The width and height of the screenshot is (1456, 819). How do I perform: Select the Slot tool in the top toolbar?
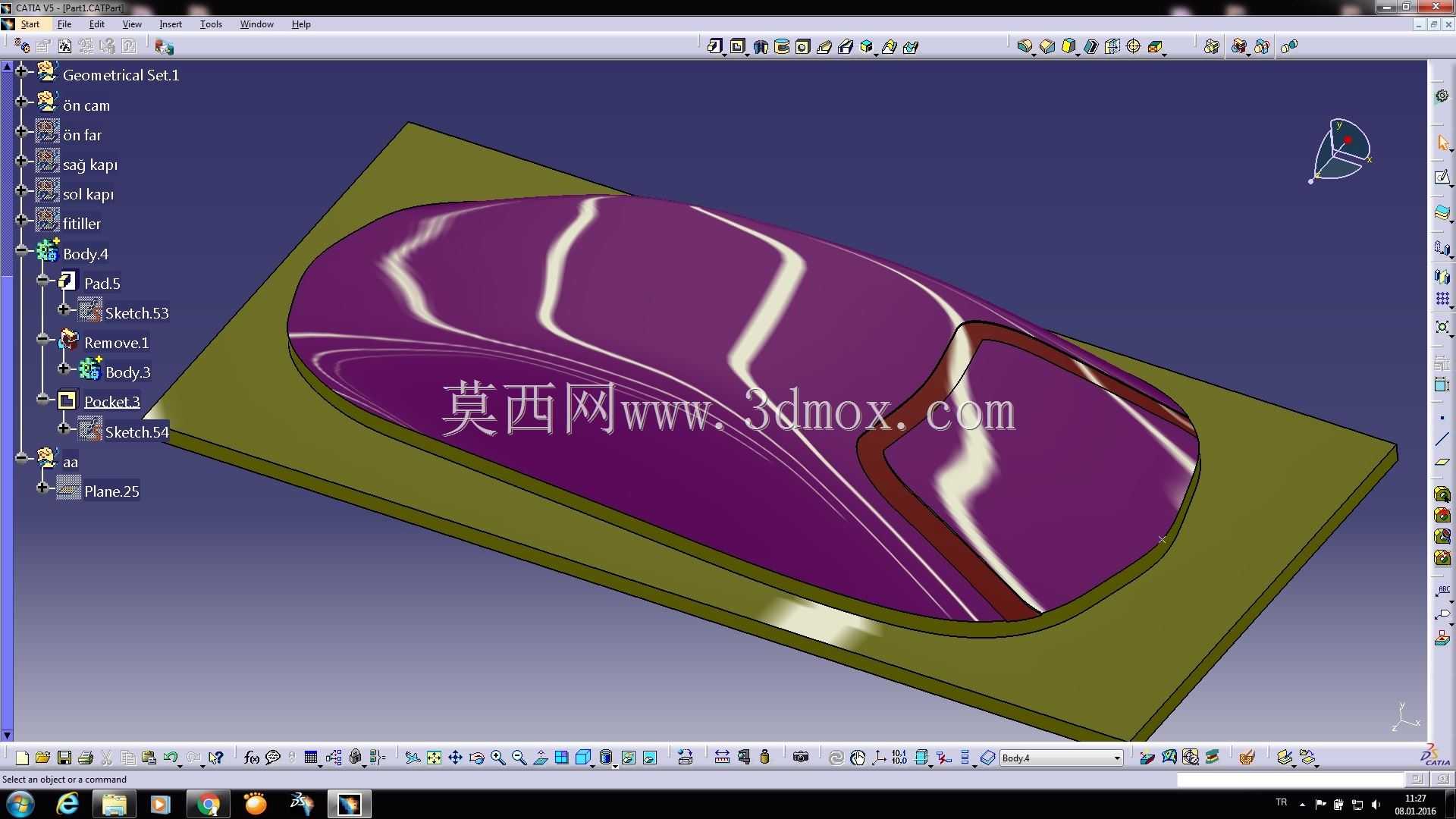(846, 47)
